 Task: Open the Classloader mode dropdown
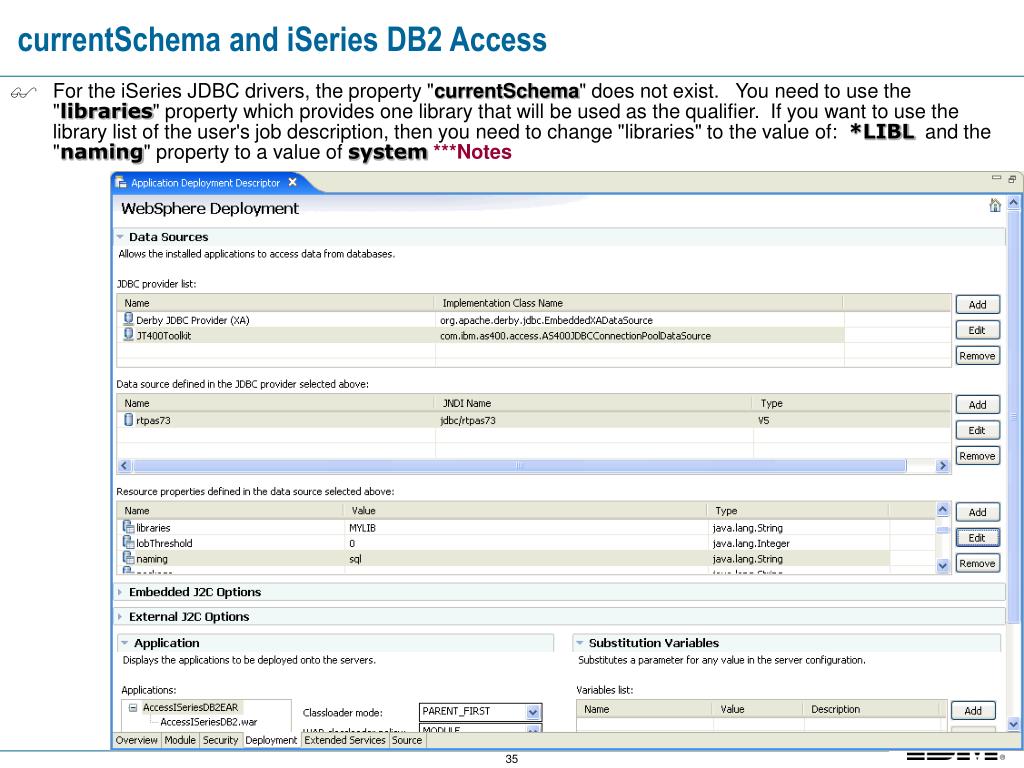[534, 712]
